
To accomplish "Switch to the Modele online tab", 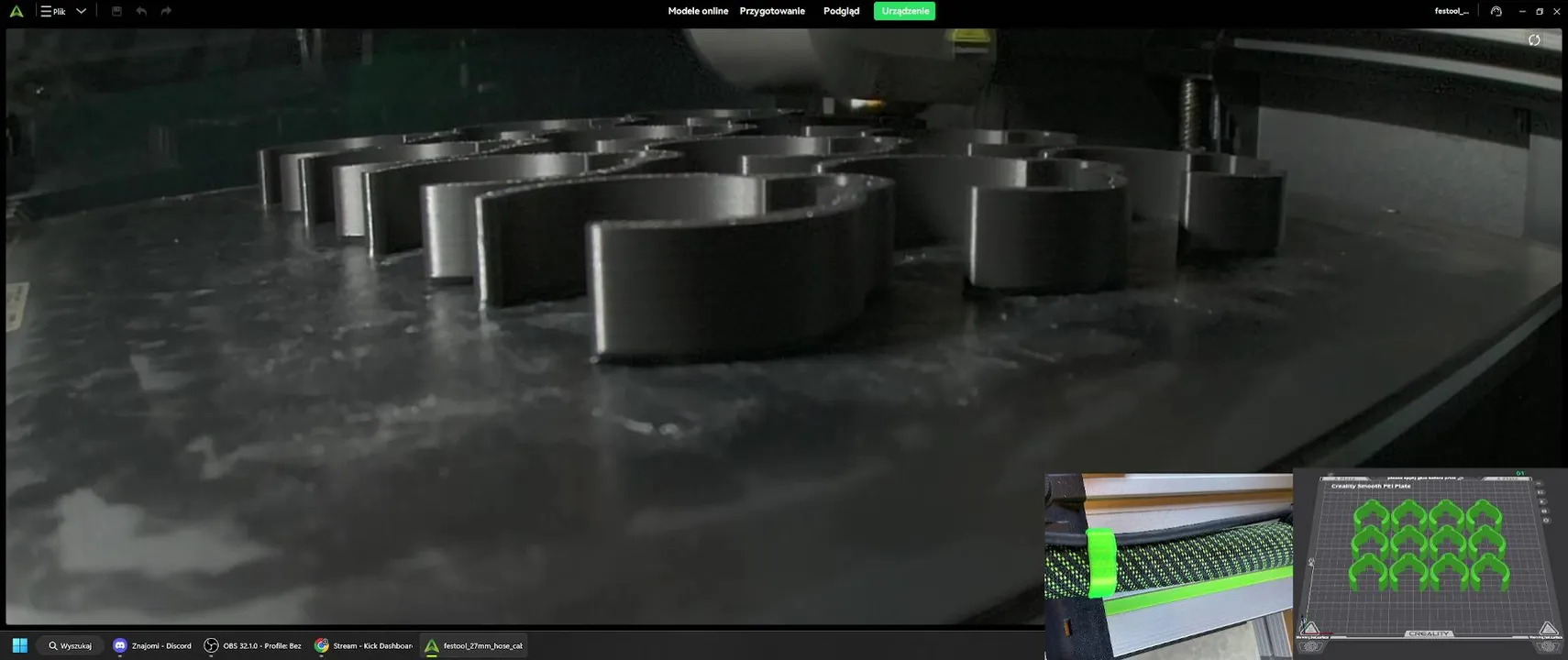I will [x=698, y=11].
